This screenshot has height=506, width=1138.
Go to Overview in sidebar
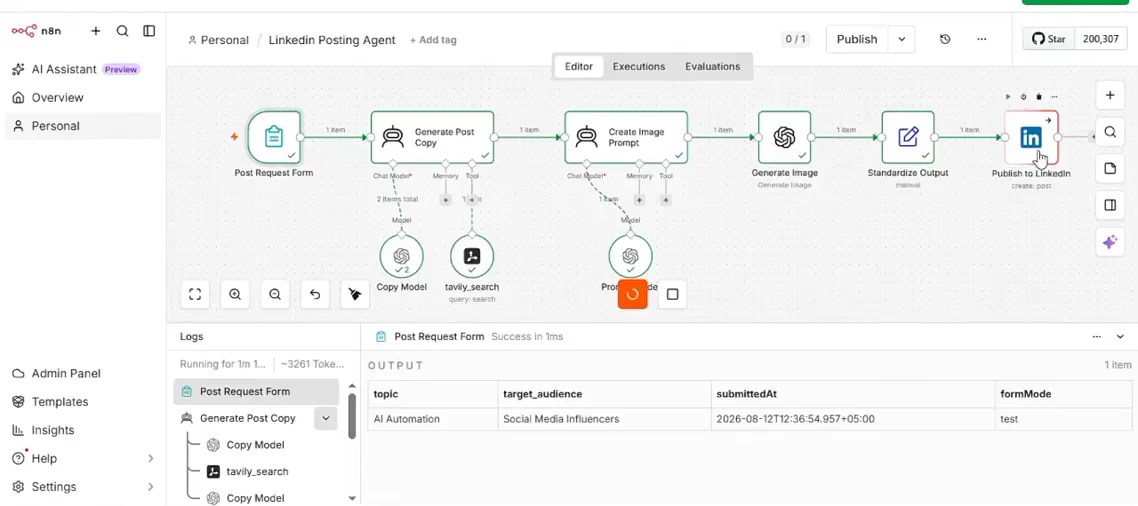(x=83, y=97)
